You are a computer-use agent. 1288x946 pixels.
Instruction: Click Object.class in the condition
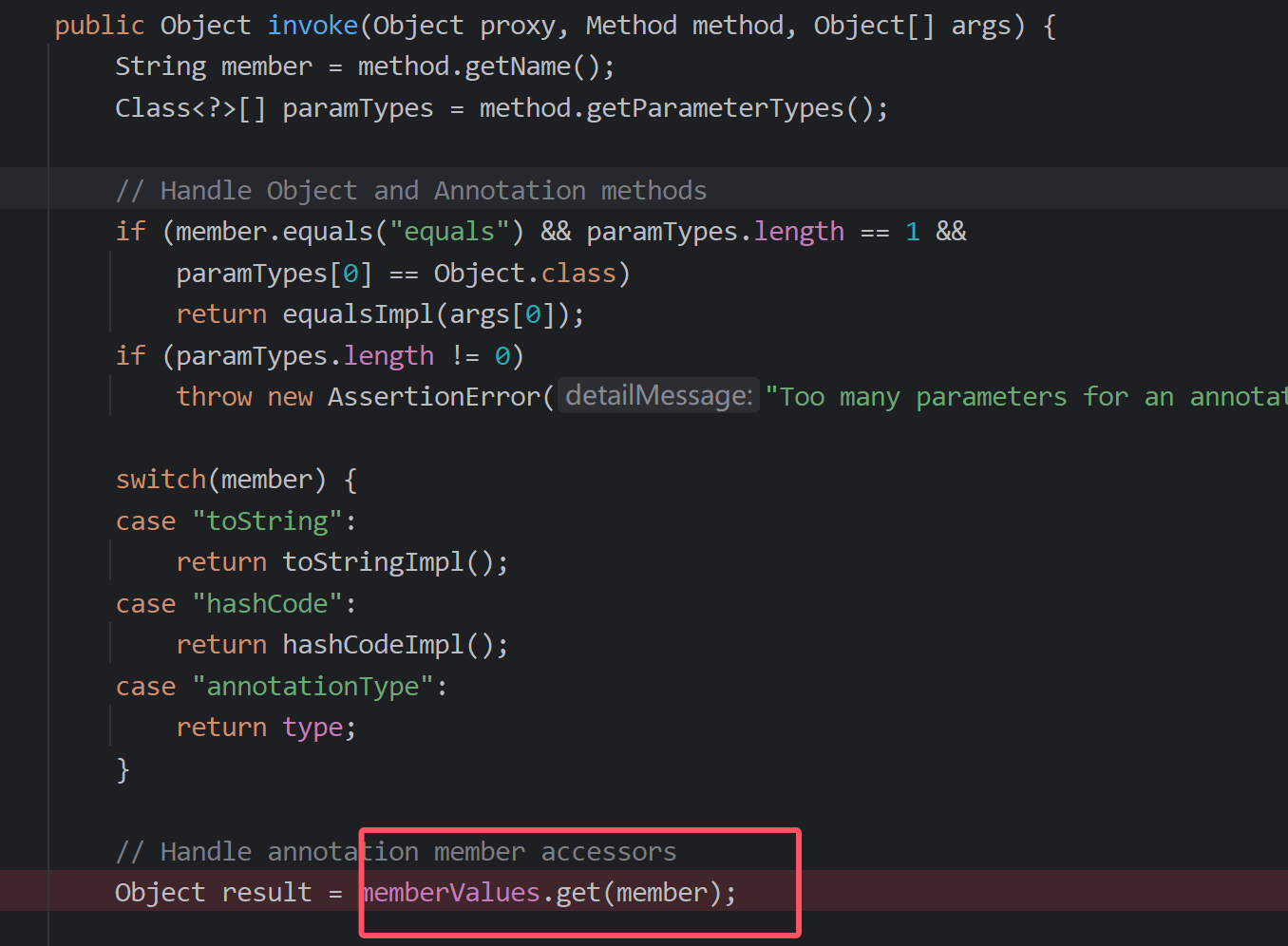tap(524, 274)
